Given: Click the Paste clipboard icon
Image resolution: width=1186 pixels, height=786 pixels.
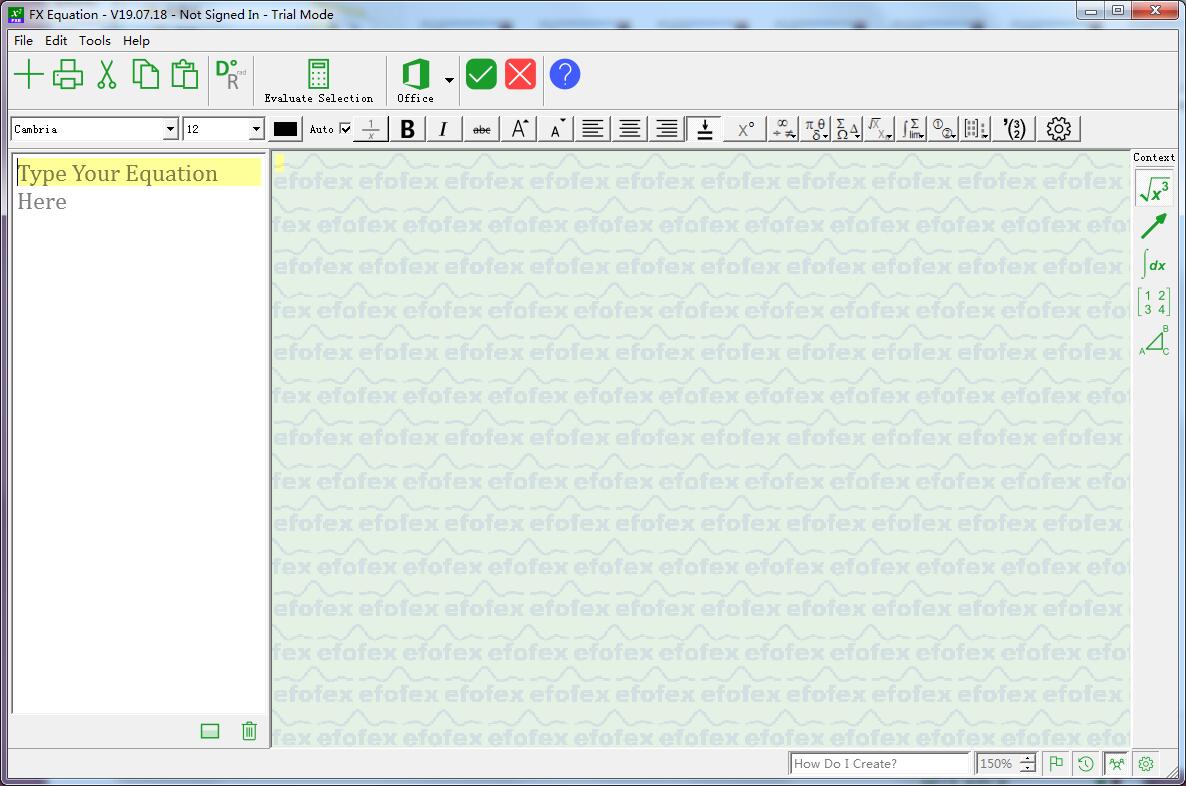Looking at the screenshot, I should point(185,74).
